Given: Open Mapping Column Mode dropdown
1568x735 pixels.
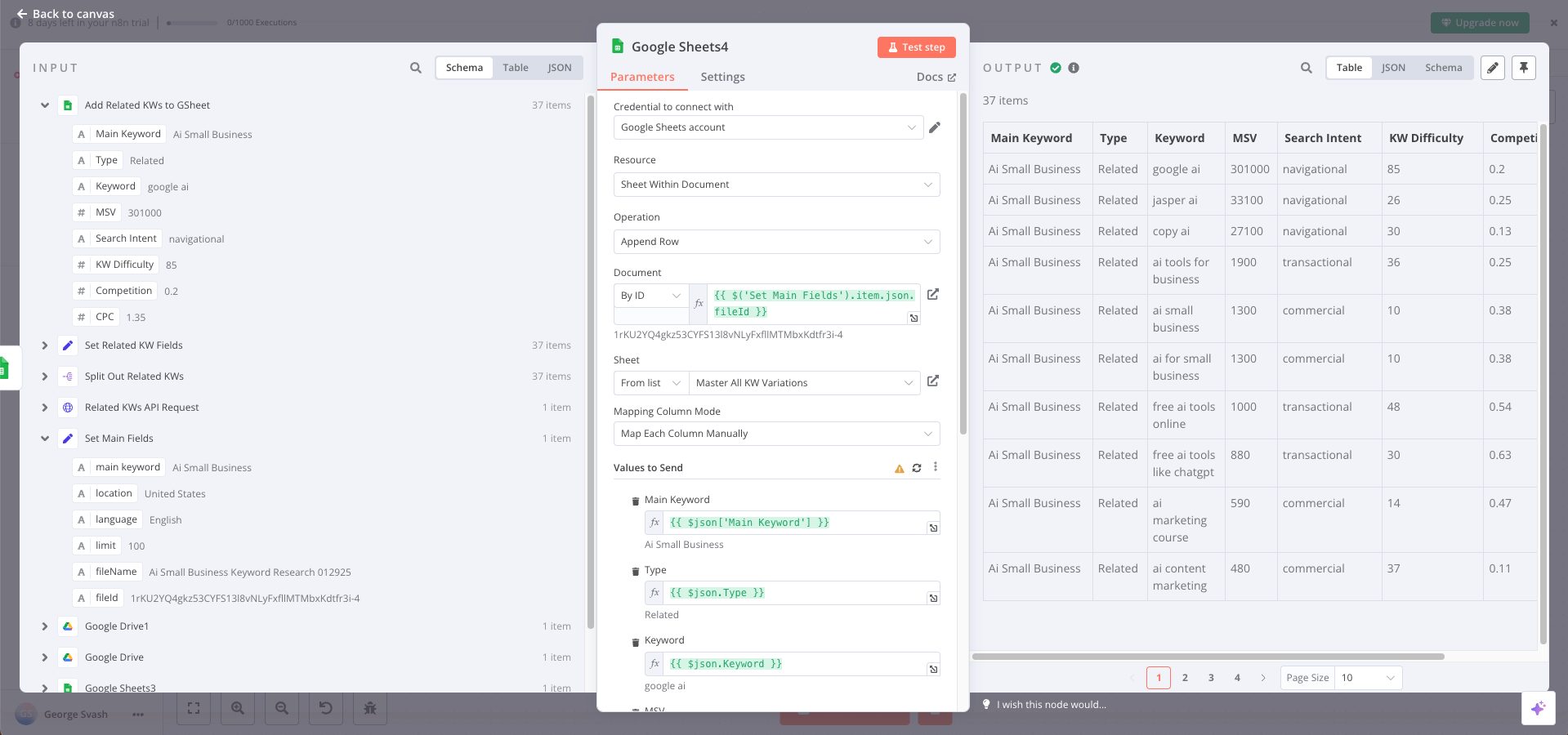Looking at the screenshot, I should [776, 434].
